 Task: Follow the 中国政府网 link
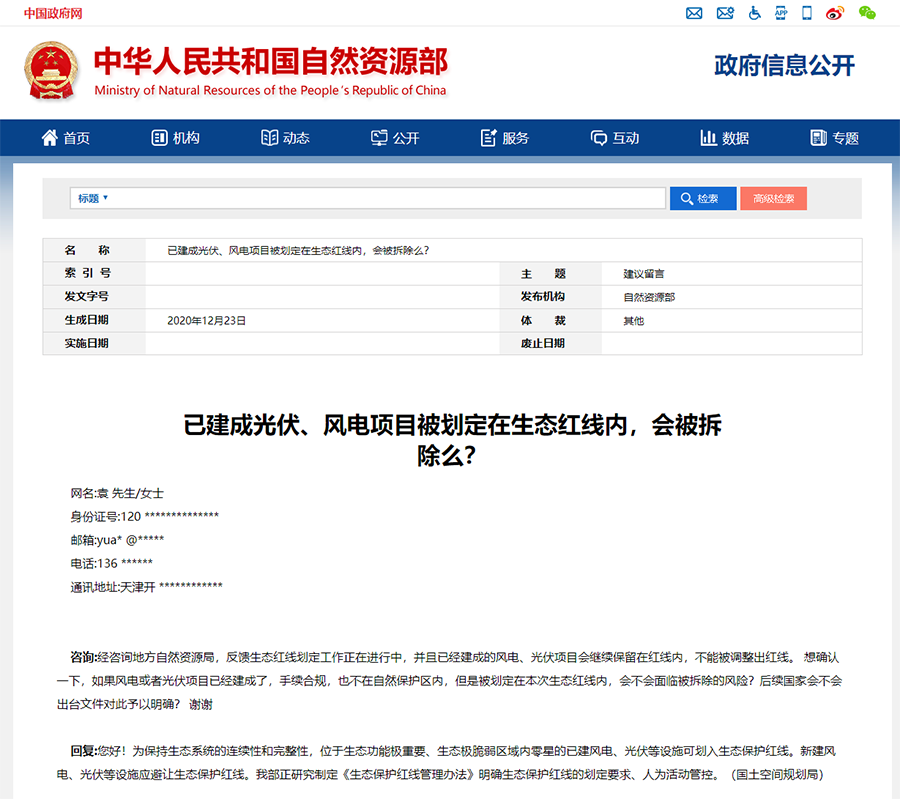click(x=53, y=13)
